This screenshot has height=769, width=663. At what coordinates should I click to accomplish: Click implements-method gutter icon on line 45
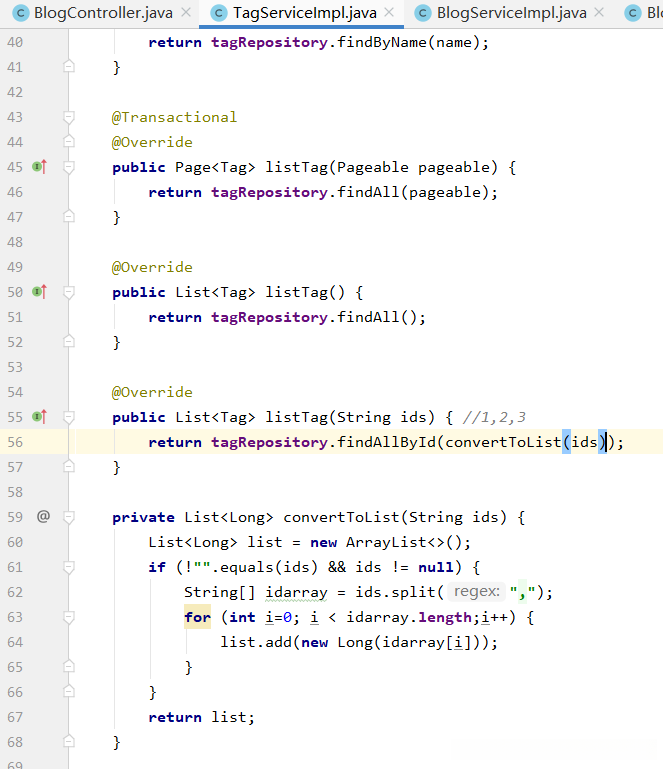point(39,167)
